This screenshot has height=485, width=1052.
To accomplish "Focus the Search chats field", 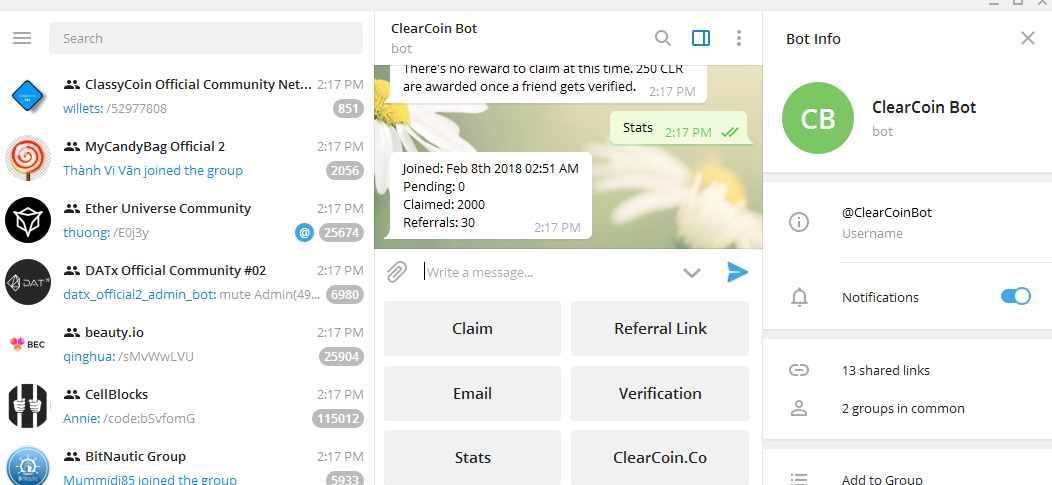I will point(206,38).
